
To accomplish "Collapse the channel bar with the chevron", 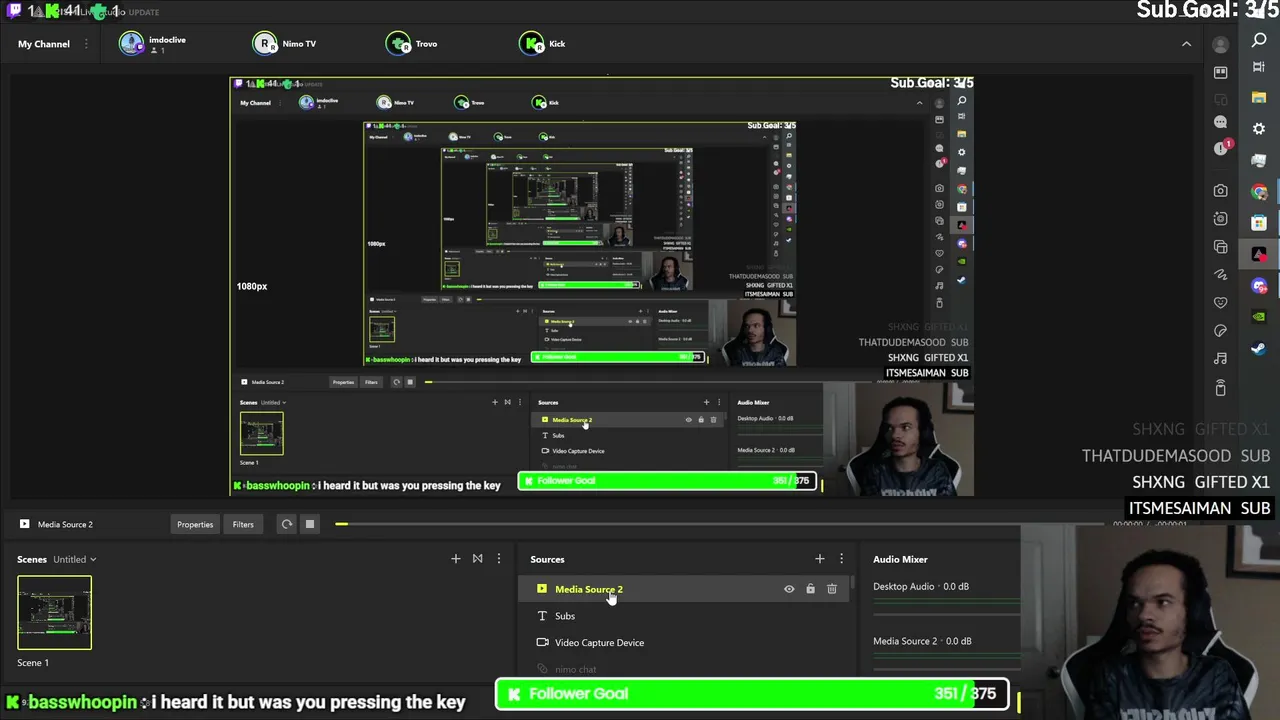I will [1186, 44].
